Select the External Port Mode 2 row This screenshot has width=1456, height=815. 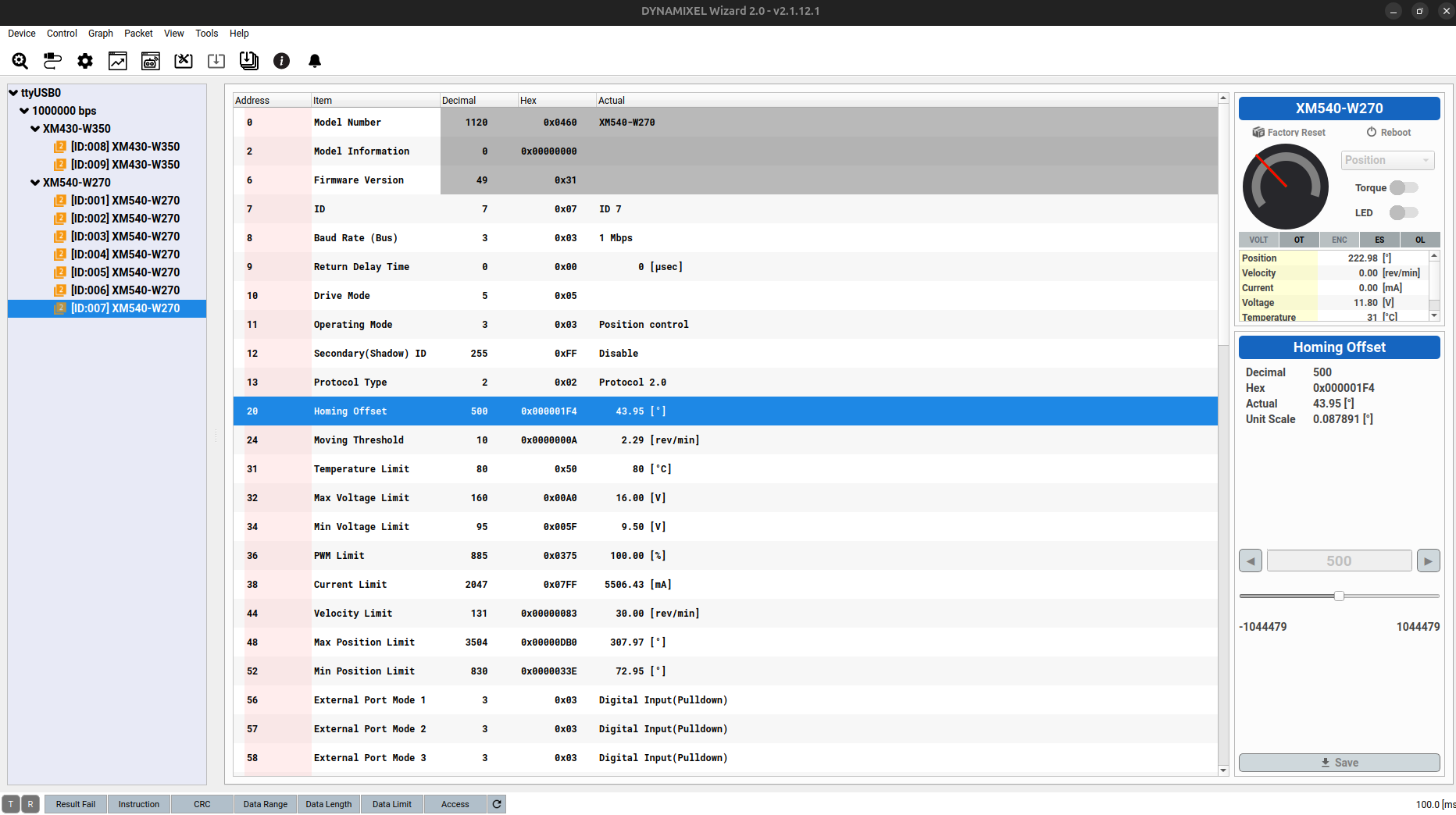click(x=725, y=729)
